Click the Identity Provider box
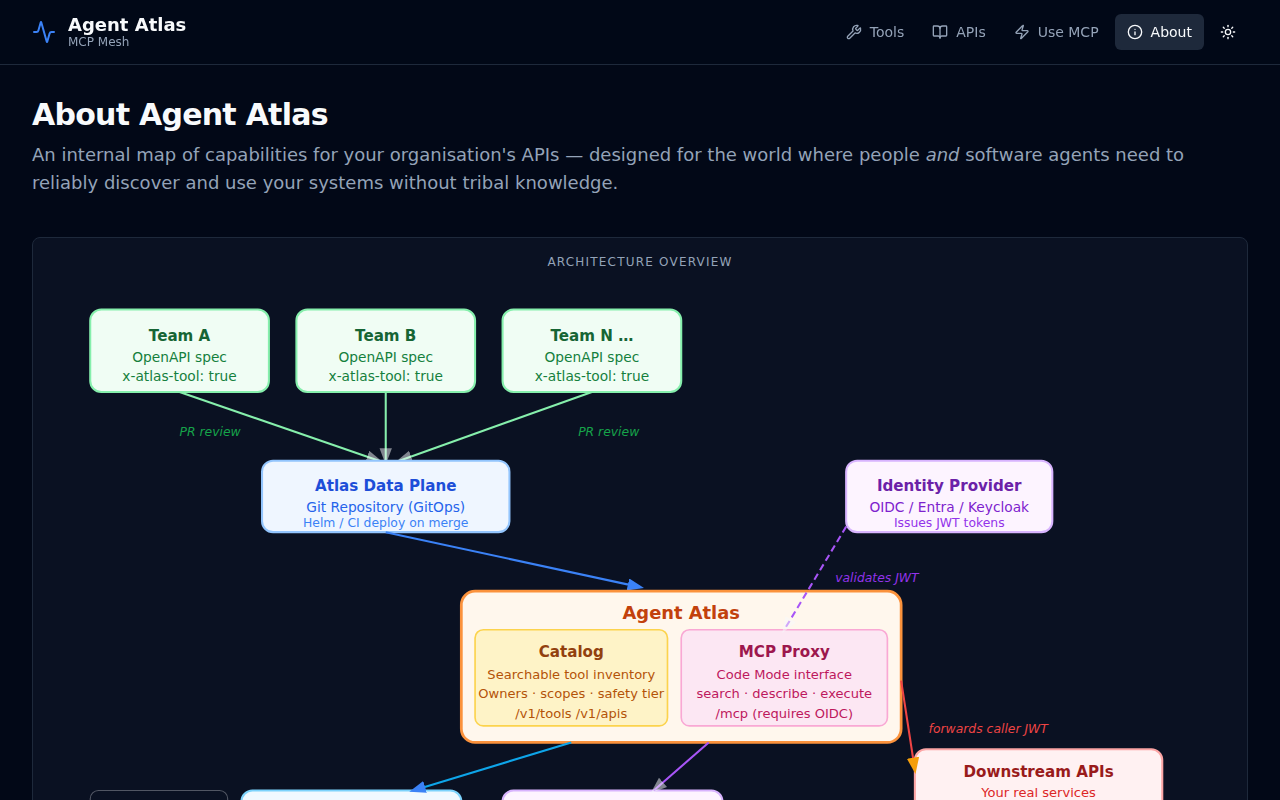This screenshot has width=1280, height=800. coord(948,496)
